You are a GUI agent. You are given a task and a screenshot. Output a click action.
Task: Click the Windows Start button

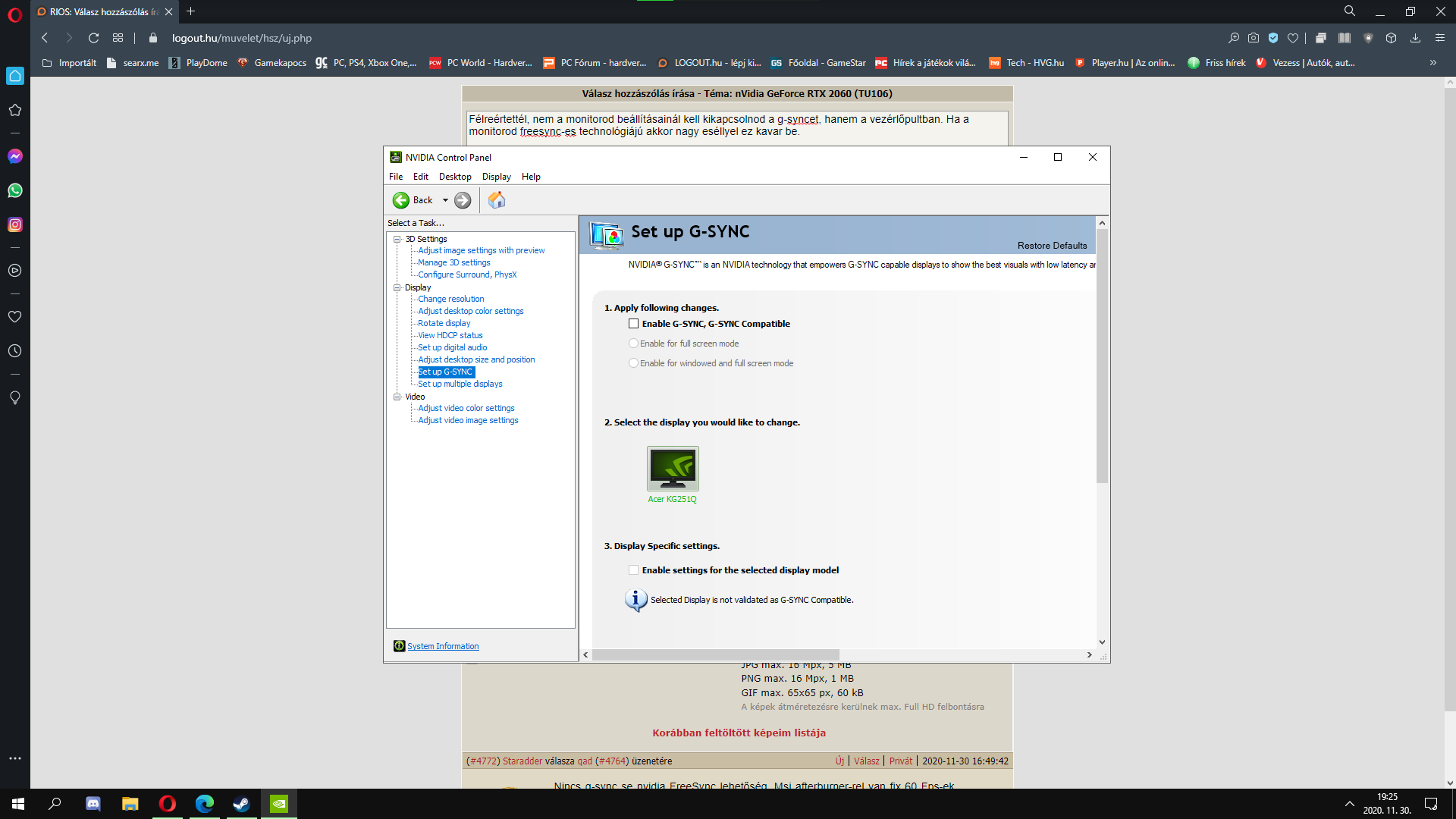click(18, 804)
